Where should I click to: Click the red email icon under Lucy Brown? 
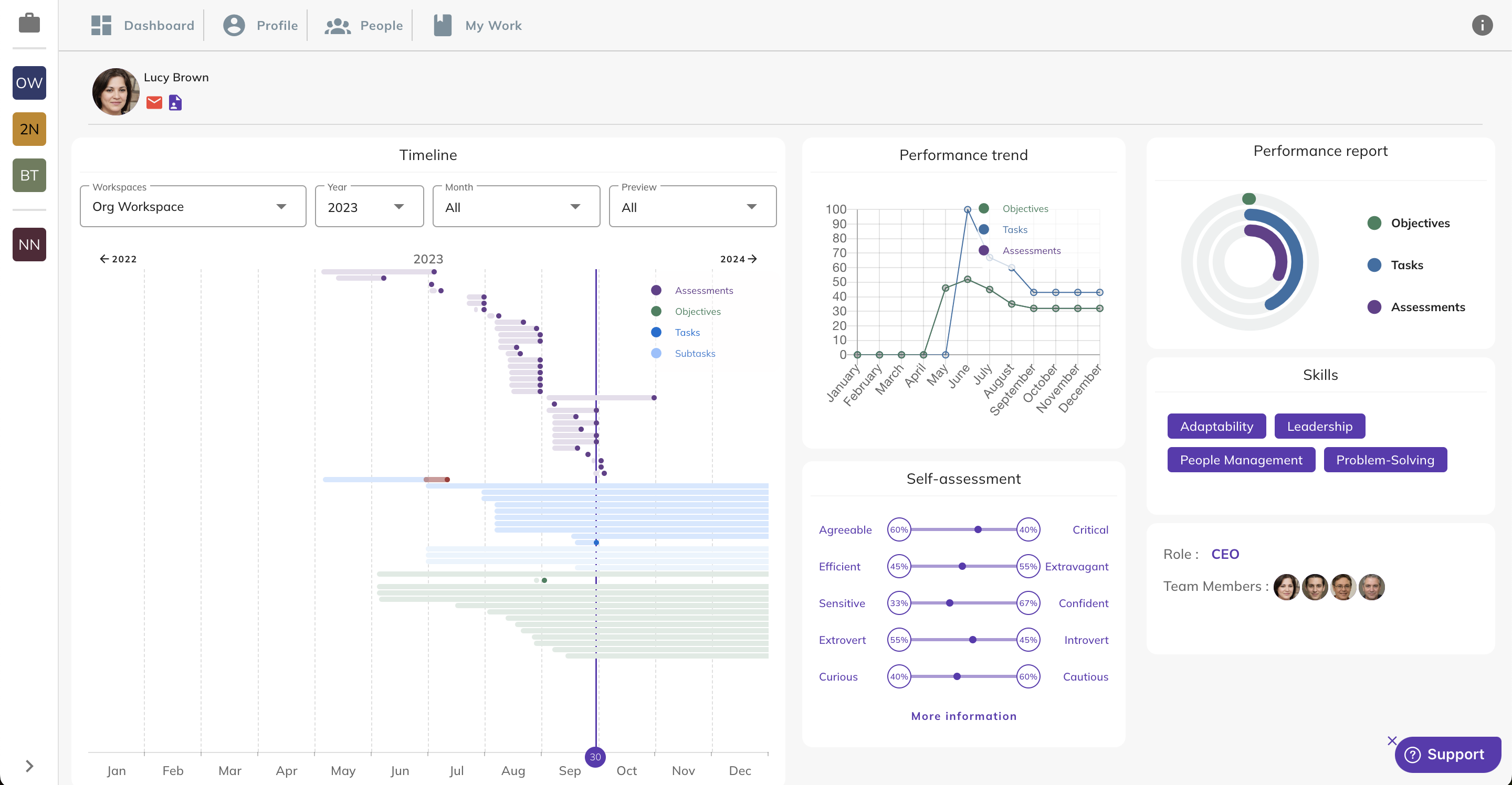(x=154, y=103)
